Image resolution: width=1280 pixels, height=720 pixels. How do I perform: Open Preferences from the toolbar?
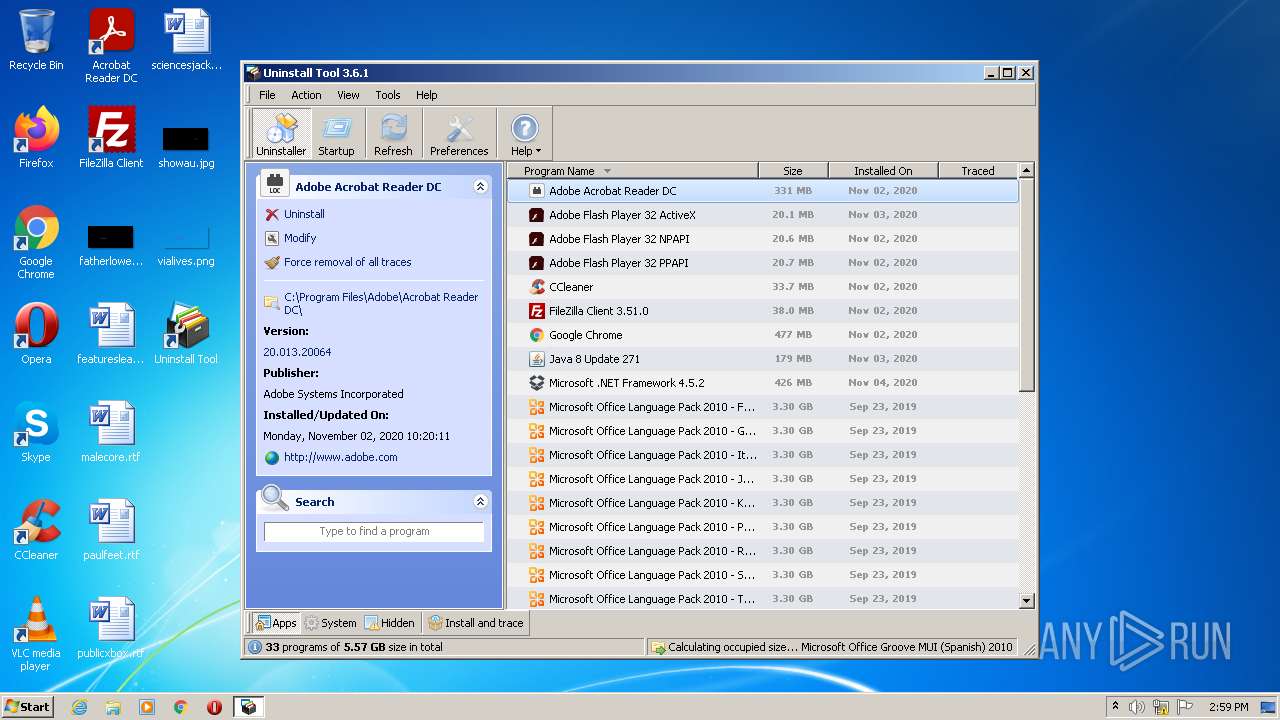(x=459, y=134)
